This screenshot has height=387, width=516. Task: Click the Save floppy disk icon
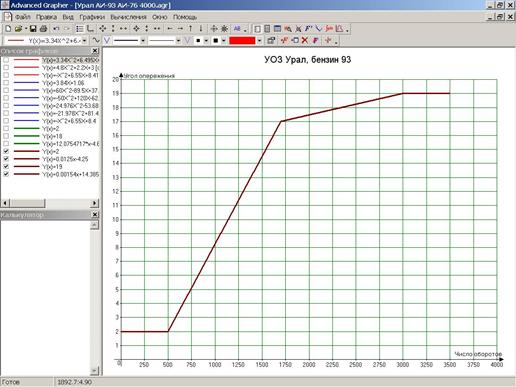coord(33,29)
